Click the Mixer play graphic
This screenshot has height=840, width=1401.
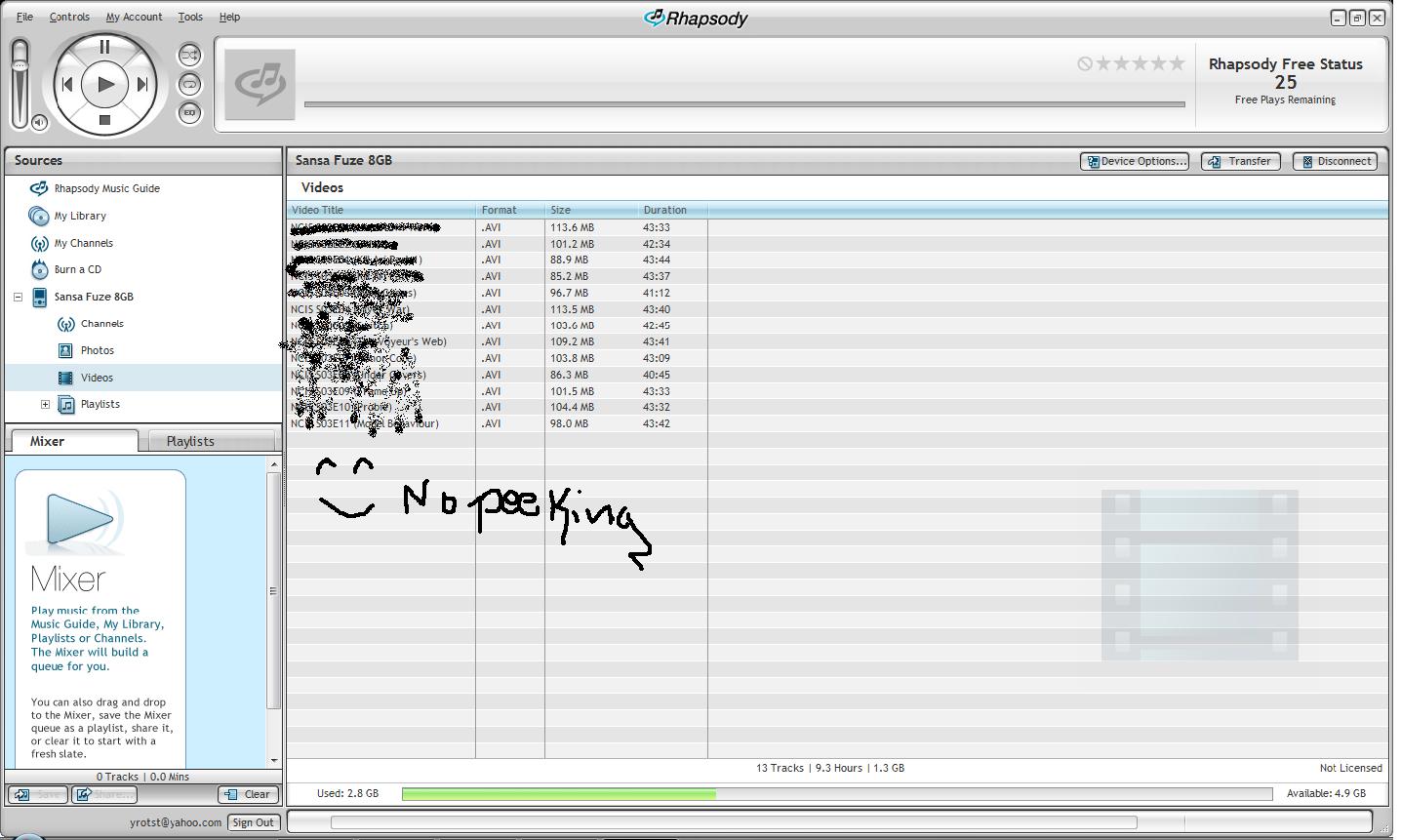tap(80, 518)
